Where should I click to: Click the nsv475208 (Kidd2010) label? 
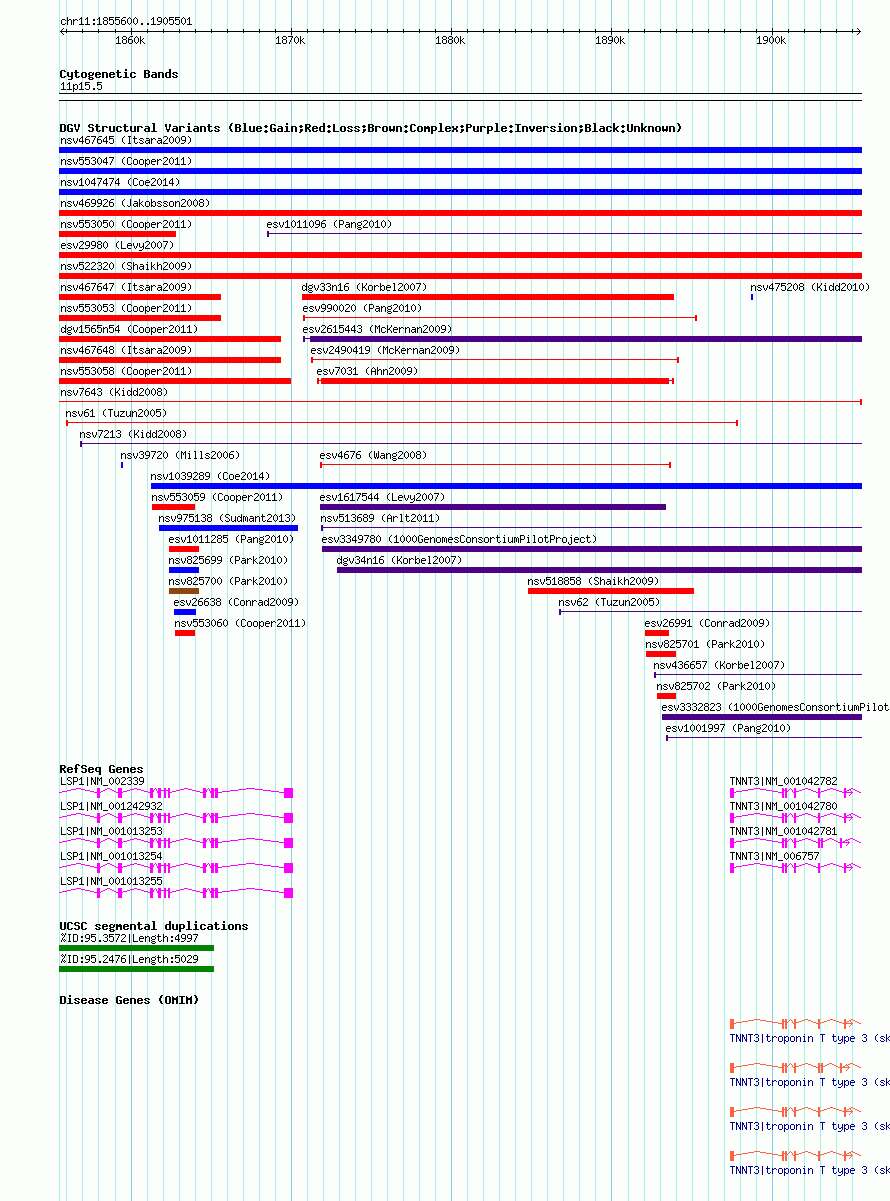(810, 287)
